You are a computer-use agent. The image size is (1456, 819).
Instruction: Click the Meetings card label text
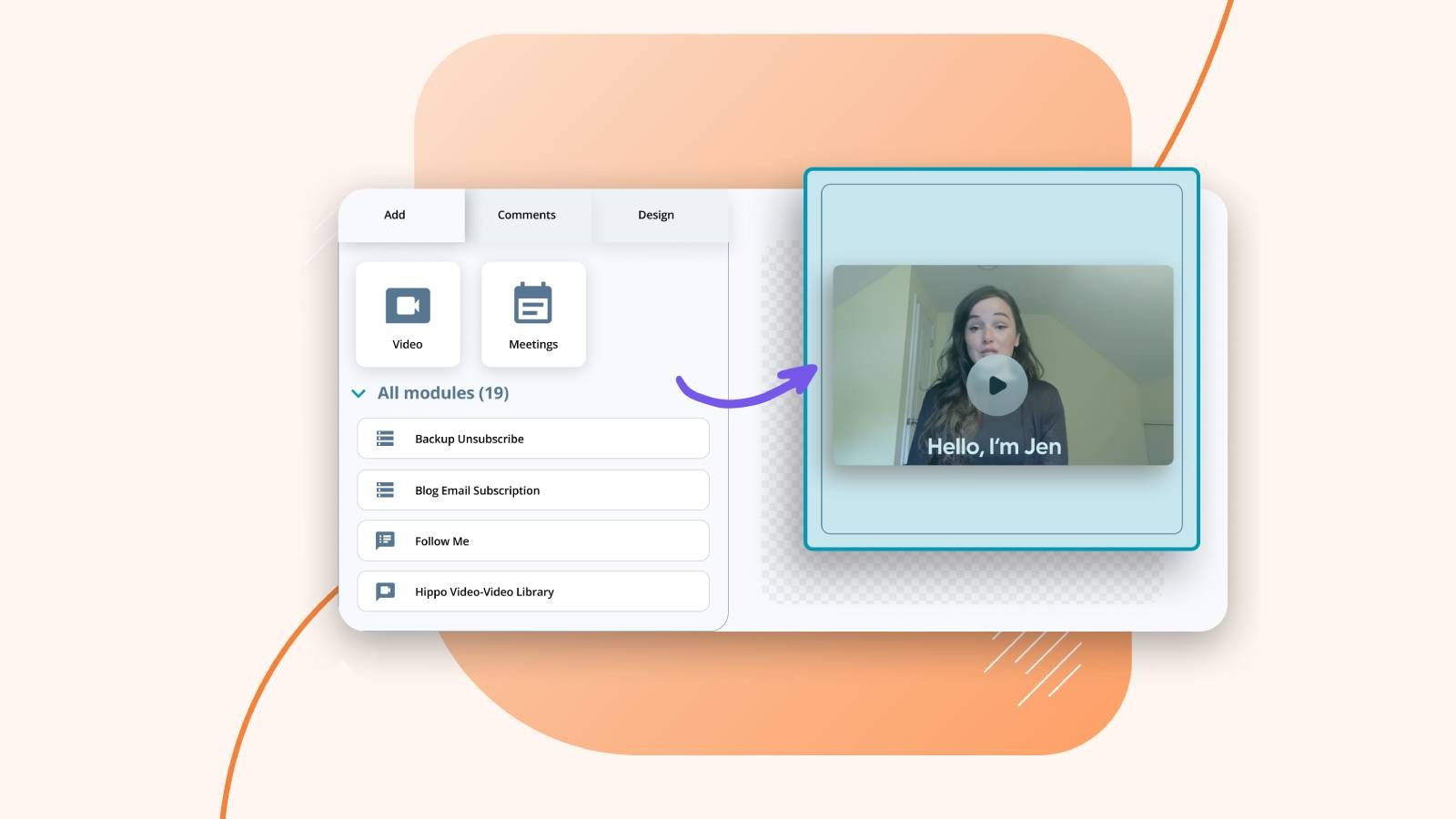(533, 345)
